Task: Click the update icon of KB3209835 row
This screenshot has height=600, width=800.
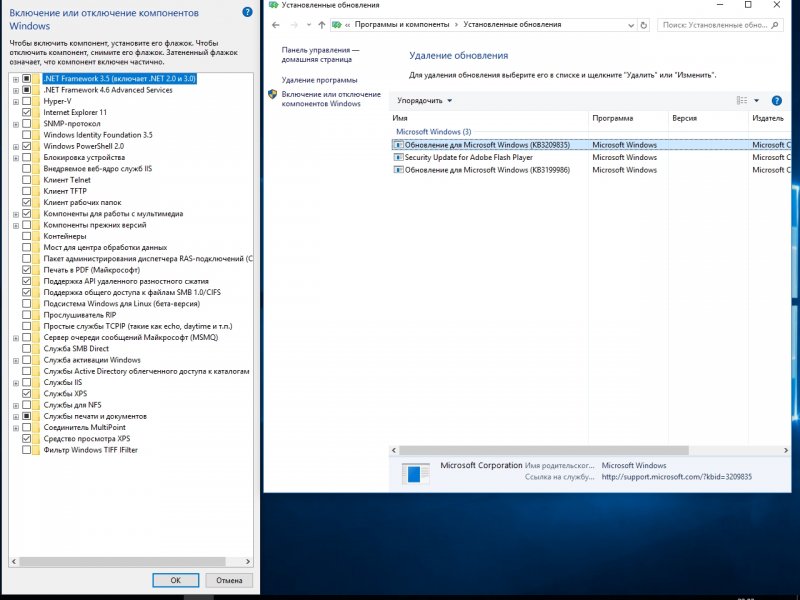Action: point(398,145)
